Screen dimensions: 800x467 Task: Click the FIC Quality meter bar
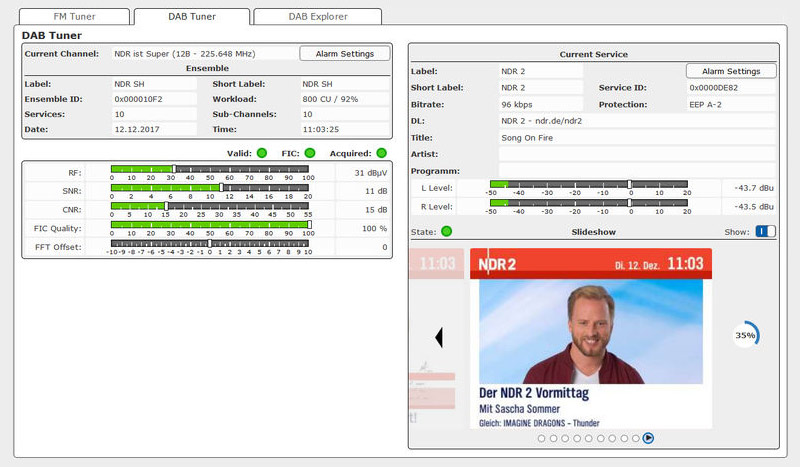coord(210,225)
